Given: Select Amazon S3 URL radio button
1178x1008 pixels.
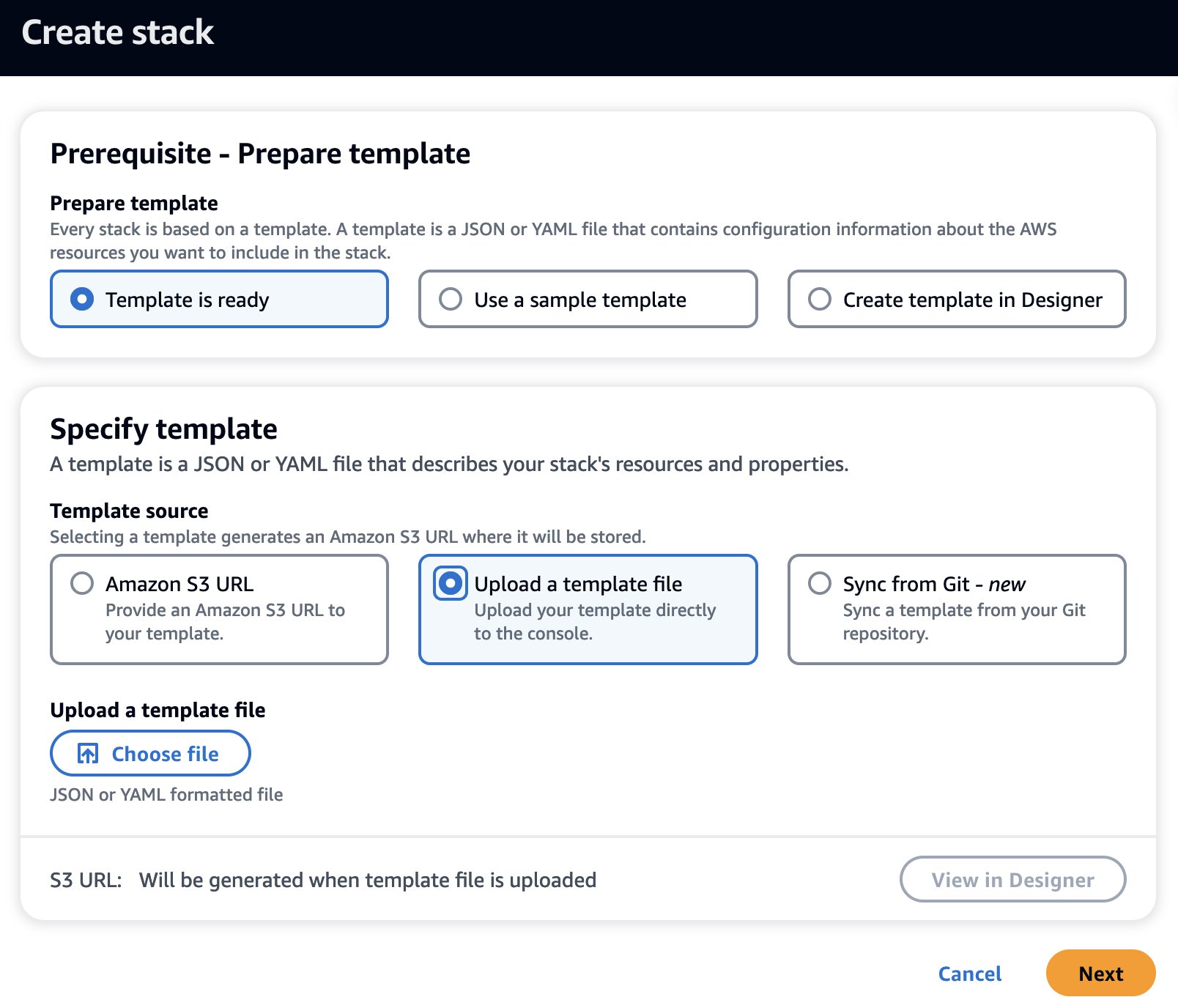Looking at the screenshot, I should pyautogui.click(x=82, y=583).
